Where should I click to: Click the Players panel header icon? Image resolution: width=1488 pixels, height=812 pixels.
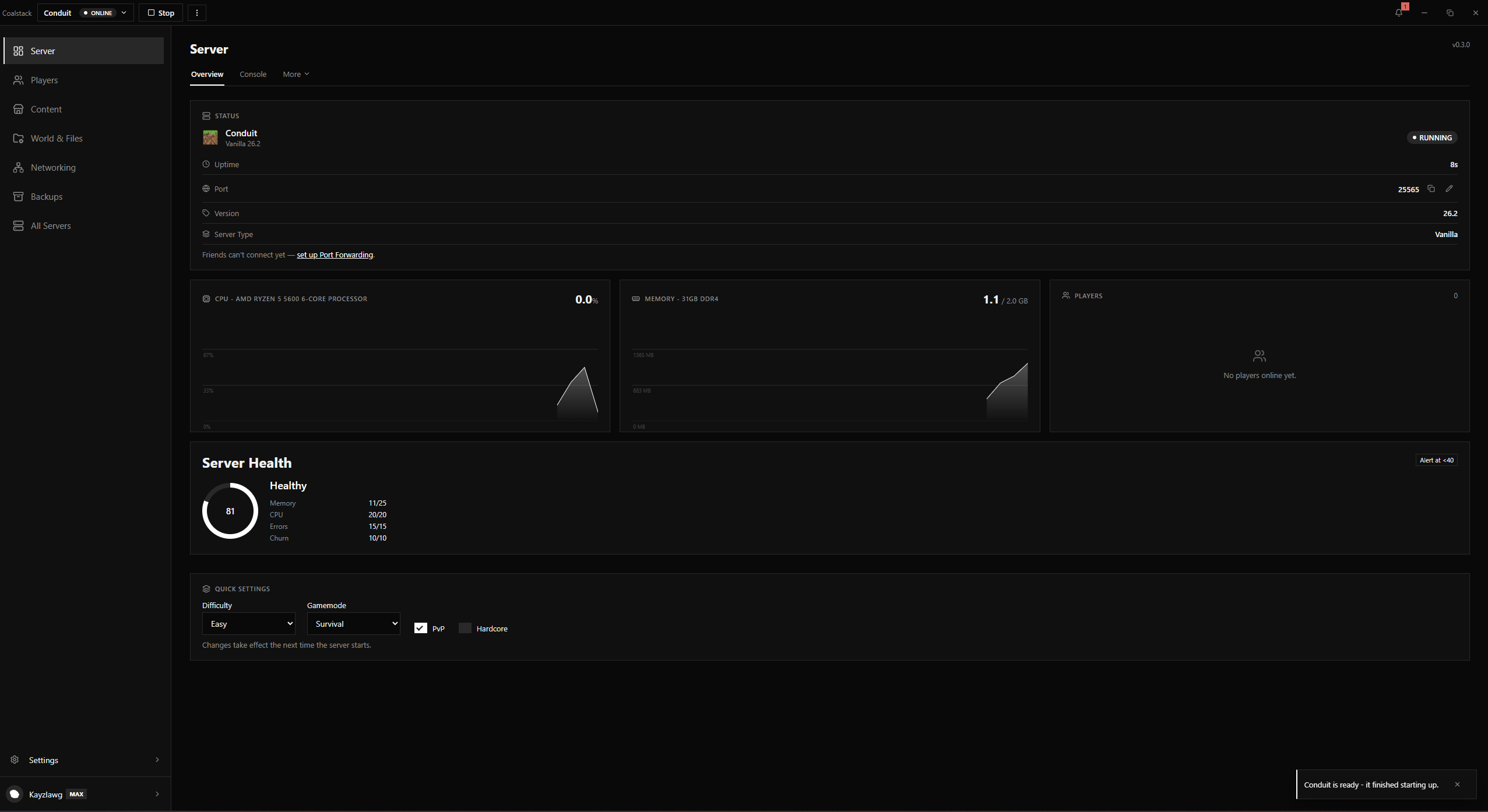[1065, 296]
